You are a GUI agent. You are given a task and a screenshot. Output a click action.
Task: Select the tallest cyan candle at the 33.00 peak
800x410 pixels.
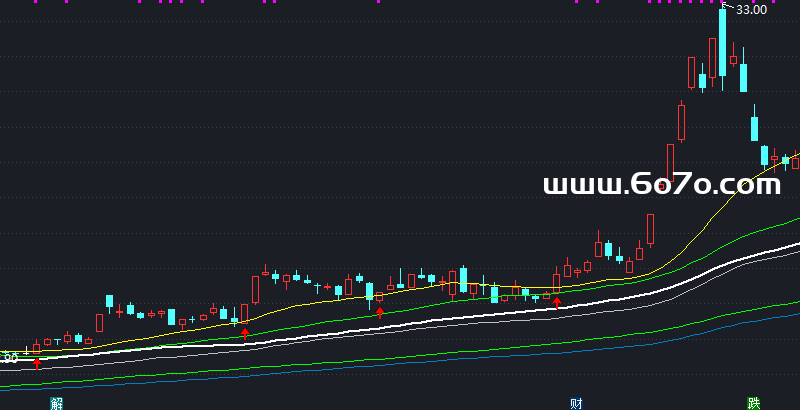(722, 42)
